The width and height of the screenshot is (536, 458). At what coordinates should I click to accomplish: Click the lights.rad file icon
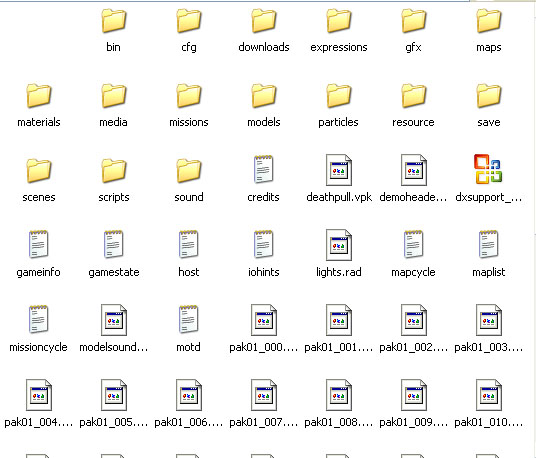point(339,245)
